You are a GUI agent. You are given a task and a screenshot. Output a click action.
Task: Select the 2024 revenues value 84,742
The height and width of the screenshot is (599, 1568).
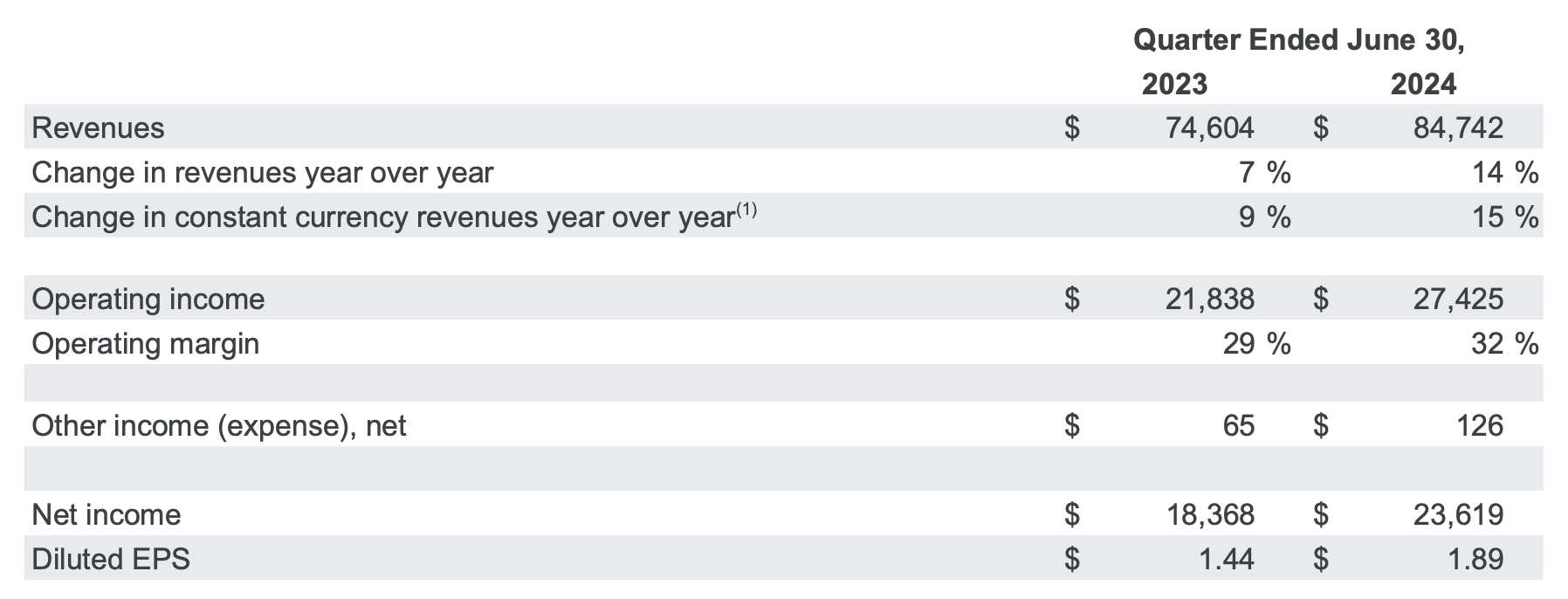1458,128
